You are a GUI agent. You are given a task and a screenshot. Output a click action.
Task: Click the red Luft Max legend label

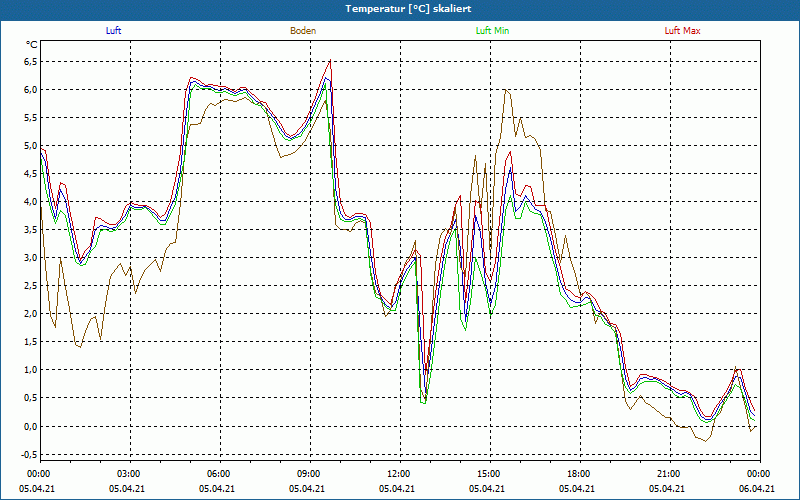pos(682,31)
